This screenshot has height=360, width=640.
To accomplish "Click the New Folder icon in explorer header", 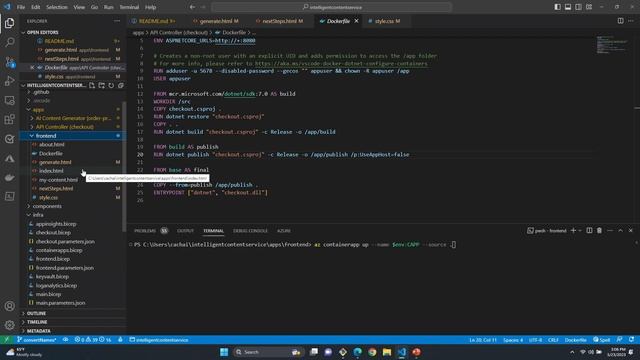I will (x=102, y=85).
